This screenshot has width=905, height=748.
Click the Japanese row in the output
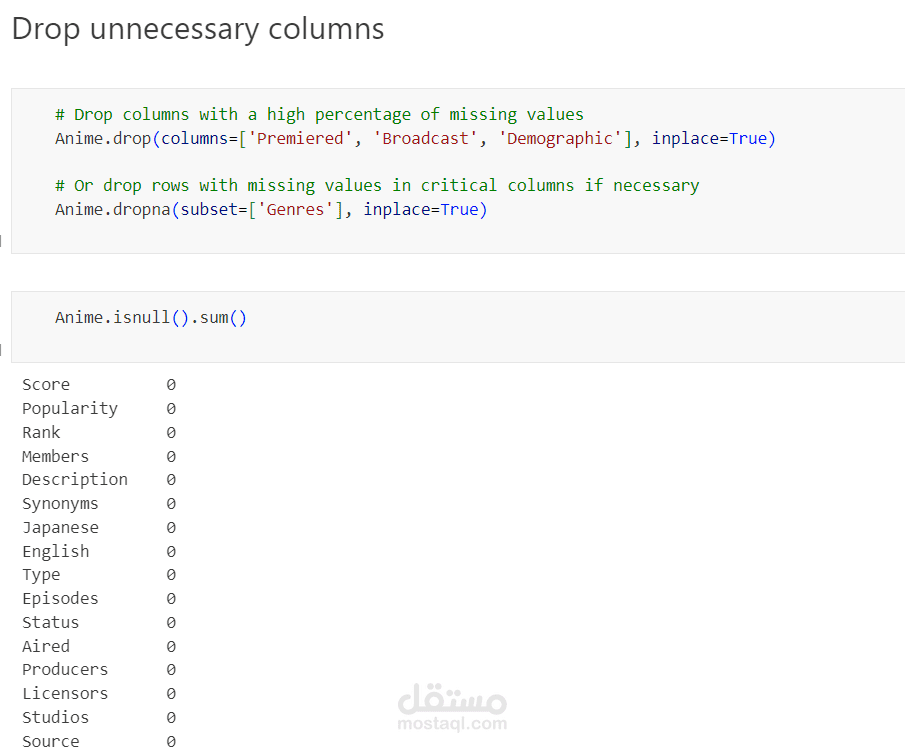(x=60, y=528)
